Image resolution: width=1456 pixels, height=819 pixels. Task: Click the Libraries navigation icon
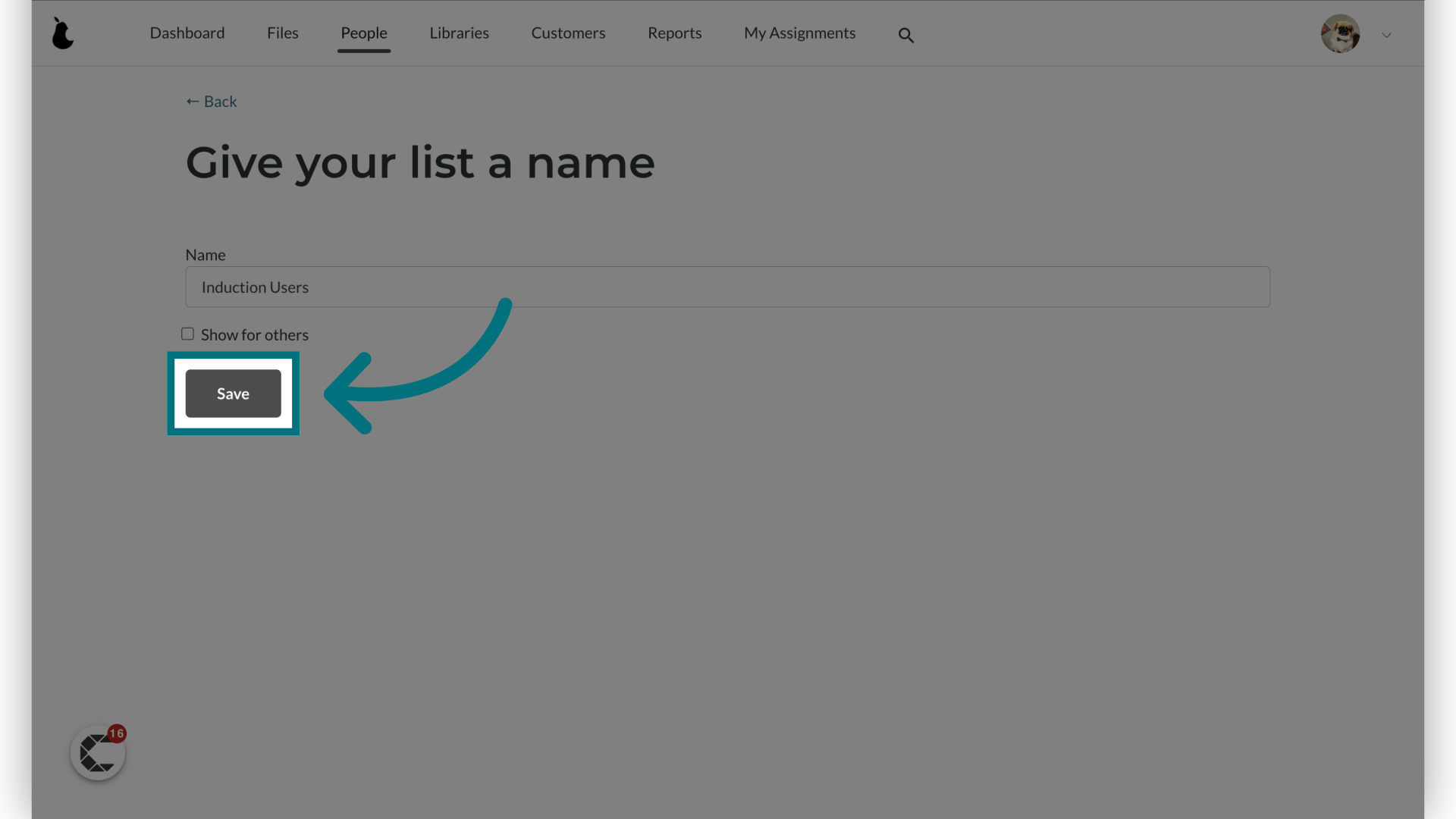tap(459, 33)
